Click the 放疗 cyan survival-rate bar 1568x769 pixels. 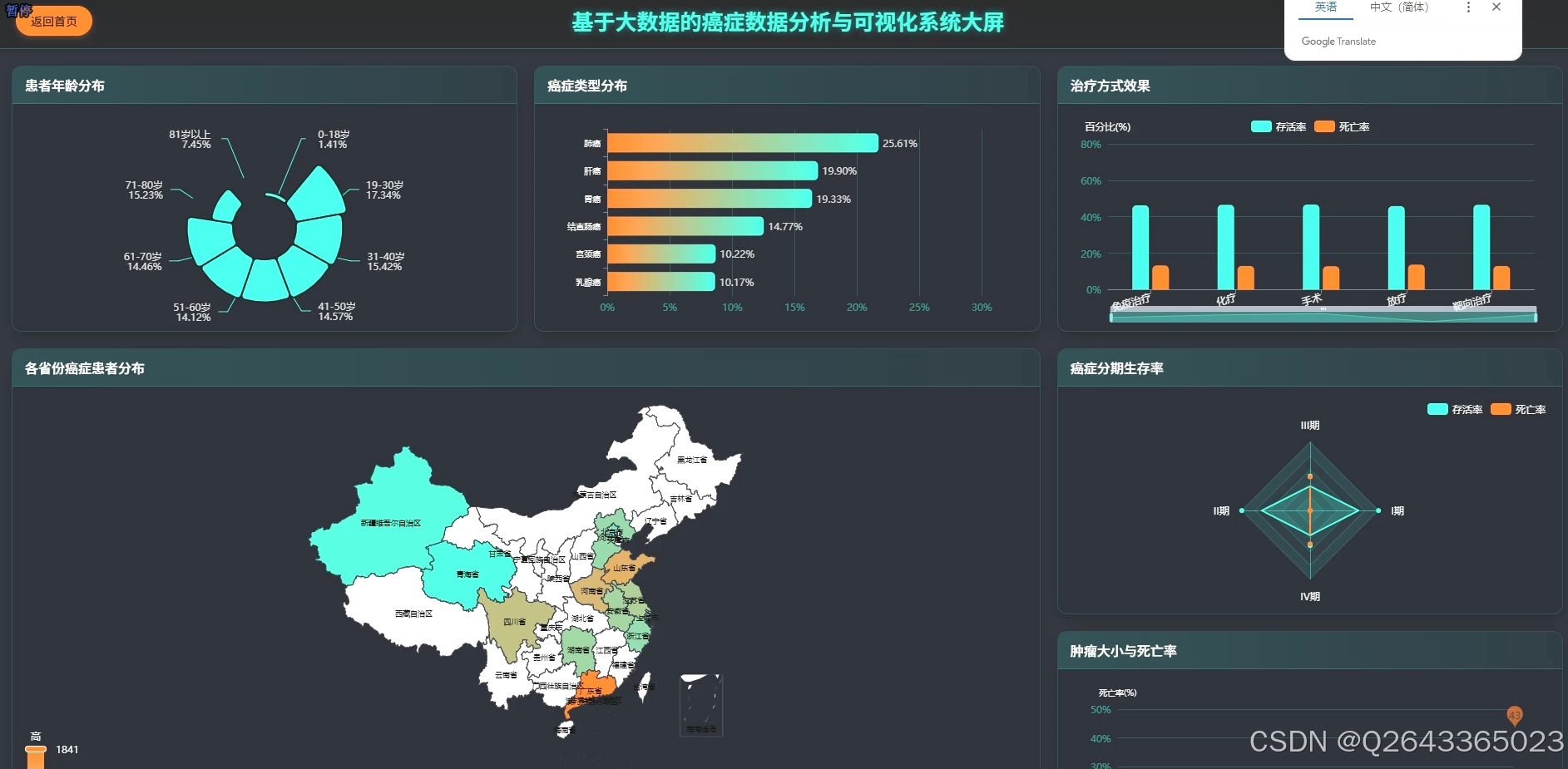[x=1396, y=248]
